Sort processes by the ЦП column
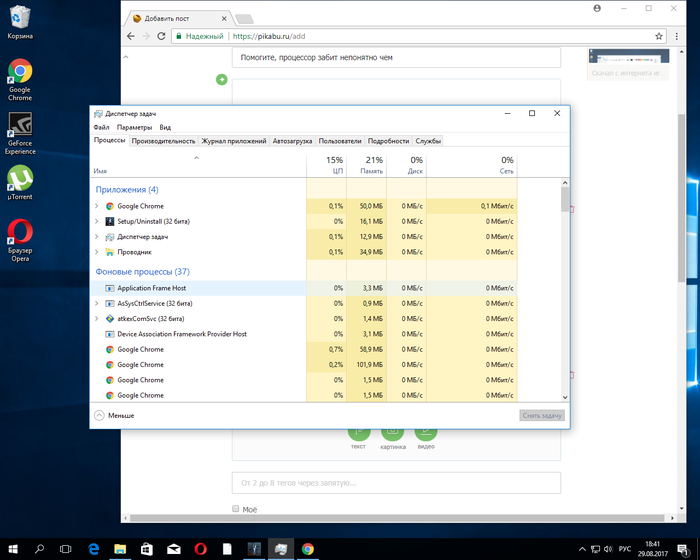 click(326, 165)
